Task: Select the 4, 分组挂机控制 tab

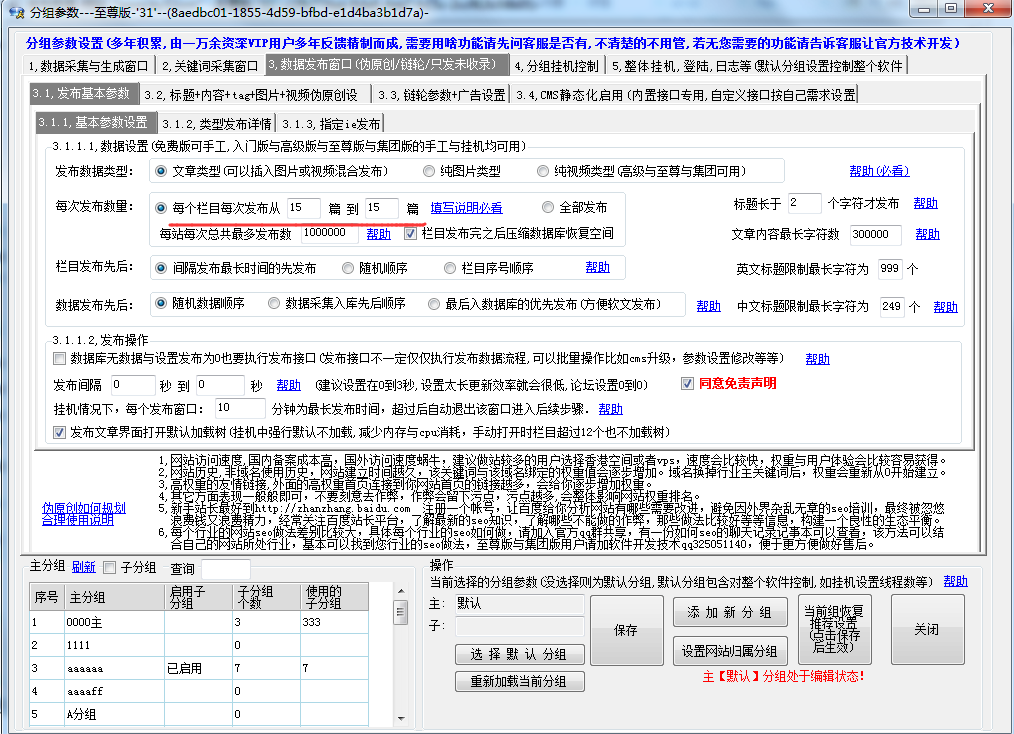Action: (x=557, y=66)
